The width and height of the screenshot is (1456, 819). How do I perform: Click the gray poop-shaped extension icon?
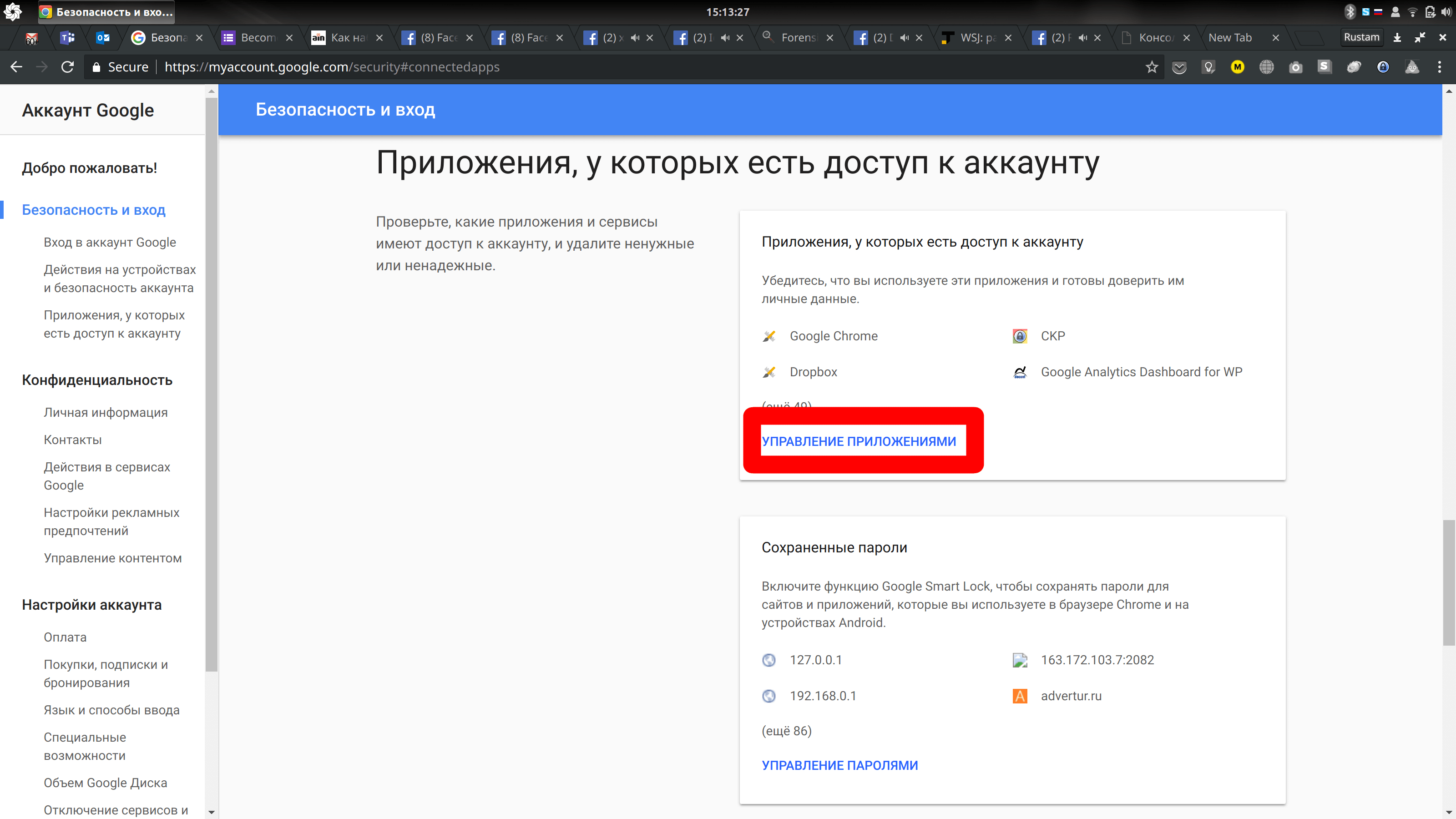pyautogui.click(x=1412, y=67)
